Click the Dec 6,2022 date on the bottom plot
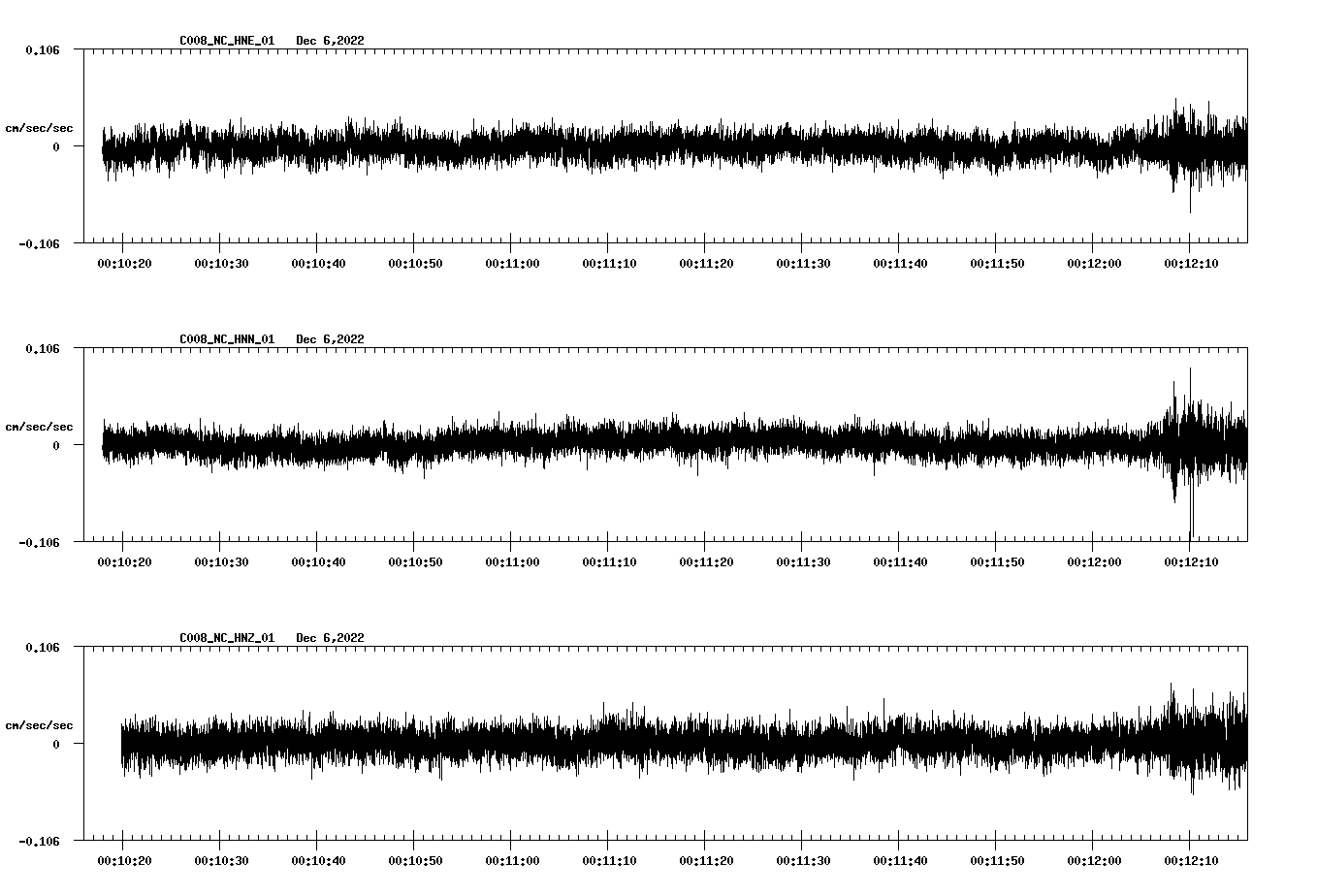This screenshot has width=1317, height=896. click(331, 638)
